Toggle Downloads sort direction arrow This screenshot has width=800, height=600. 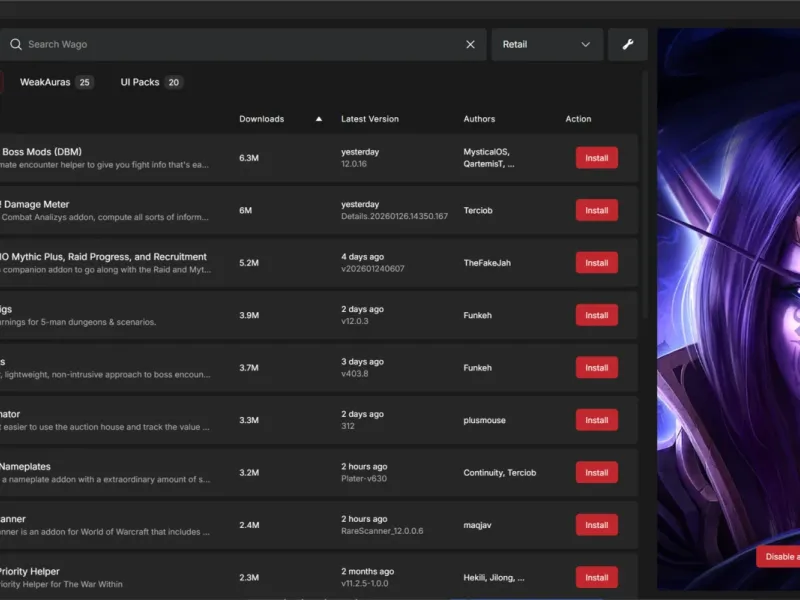click(319, 119)
